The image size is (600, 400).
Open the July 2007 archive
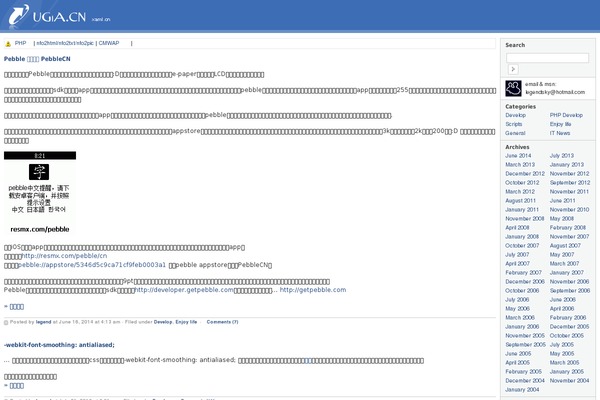517,255
